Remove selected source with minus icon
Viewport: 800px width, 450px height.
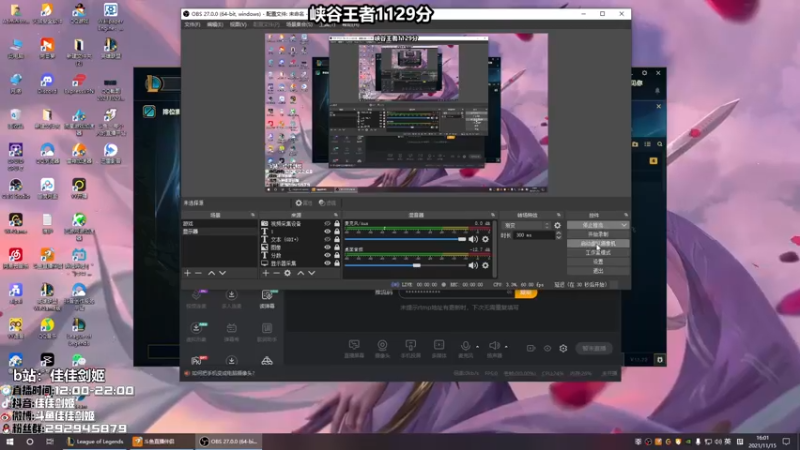pos(277,273)
